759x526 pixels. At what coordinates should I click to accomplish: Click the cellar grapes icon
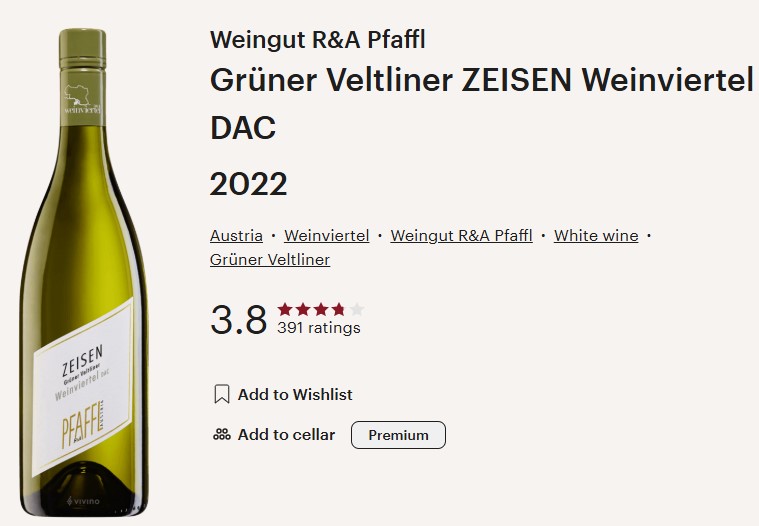coord(222,434)
